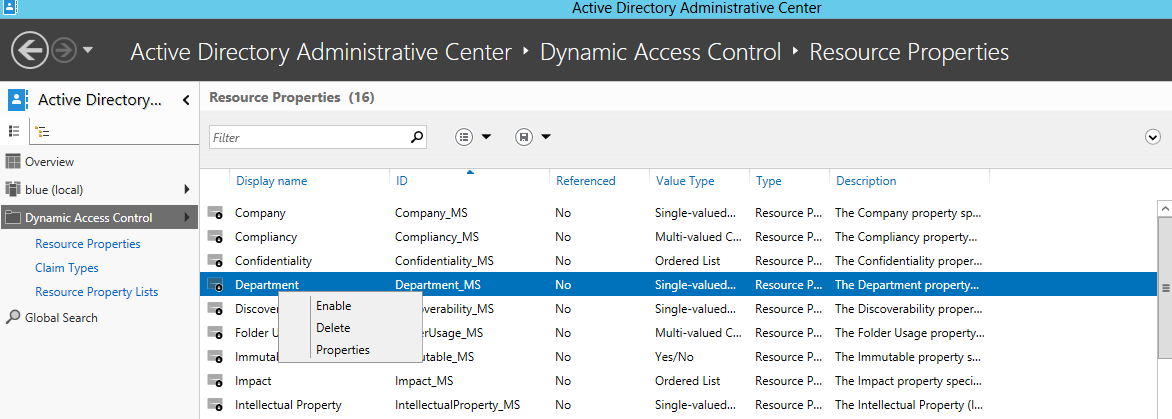Click the Compliancy row icon
This screenshot has width=1172, height=419.
(215, 237)
